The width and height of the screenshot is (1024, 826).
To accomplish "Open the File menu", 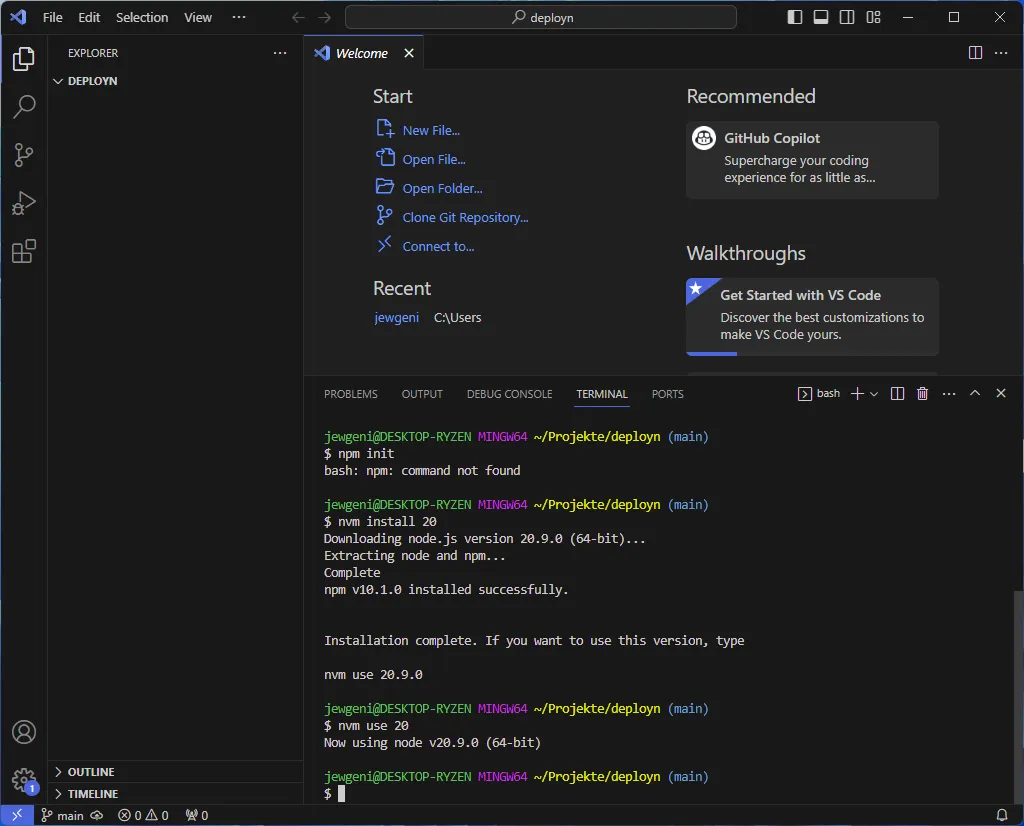I will (x=52, y=18).
